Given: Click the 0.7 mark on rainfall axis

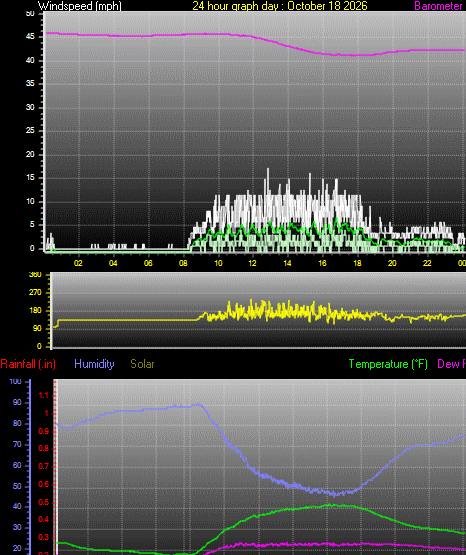Looking at the screenshot, I should (x=43, y=466).
